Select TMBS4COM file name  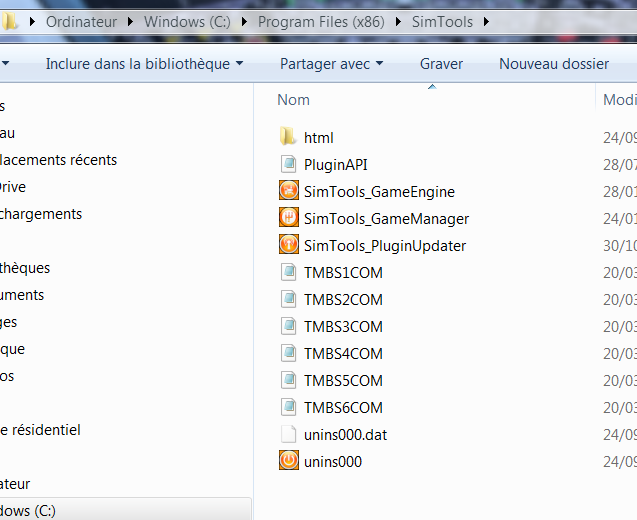(x=343, y=354)
